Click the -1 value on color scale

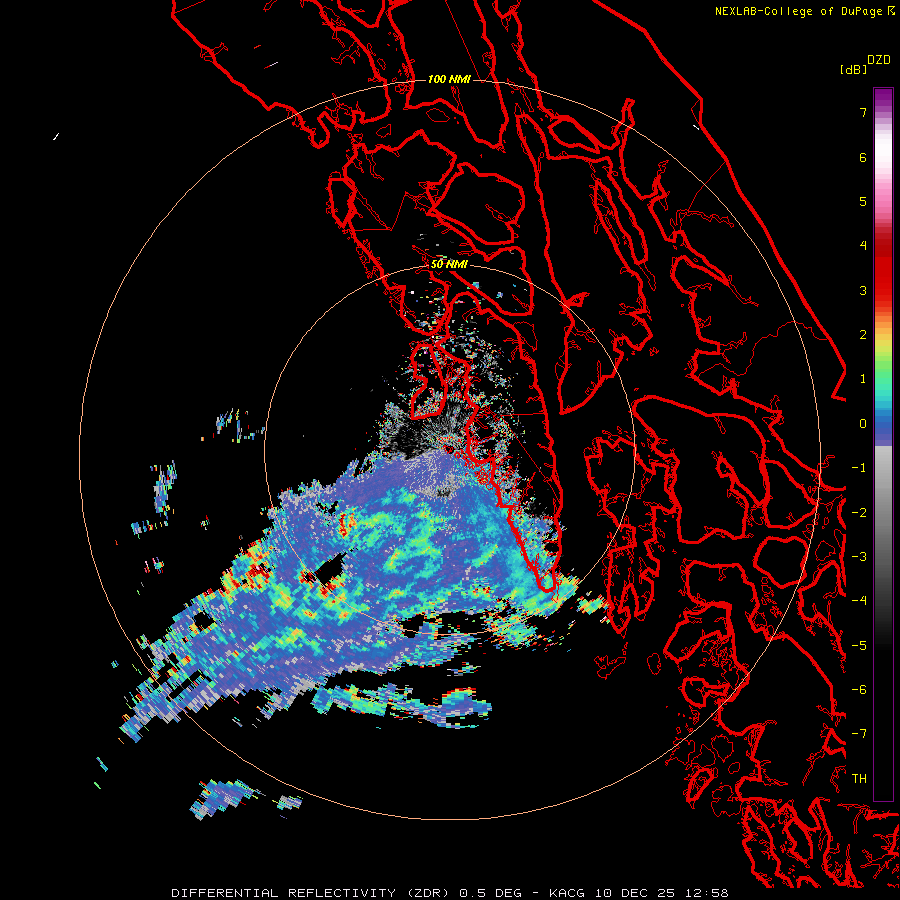click(859, 468)
